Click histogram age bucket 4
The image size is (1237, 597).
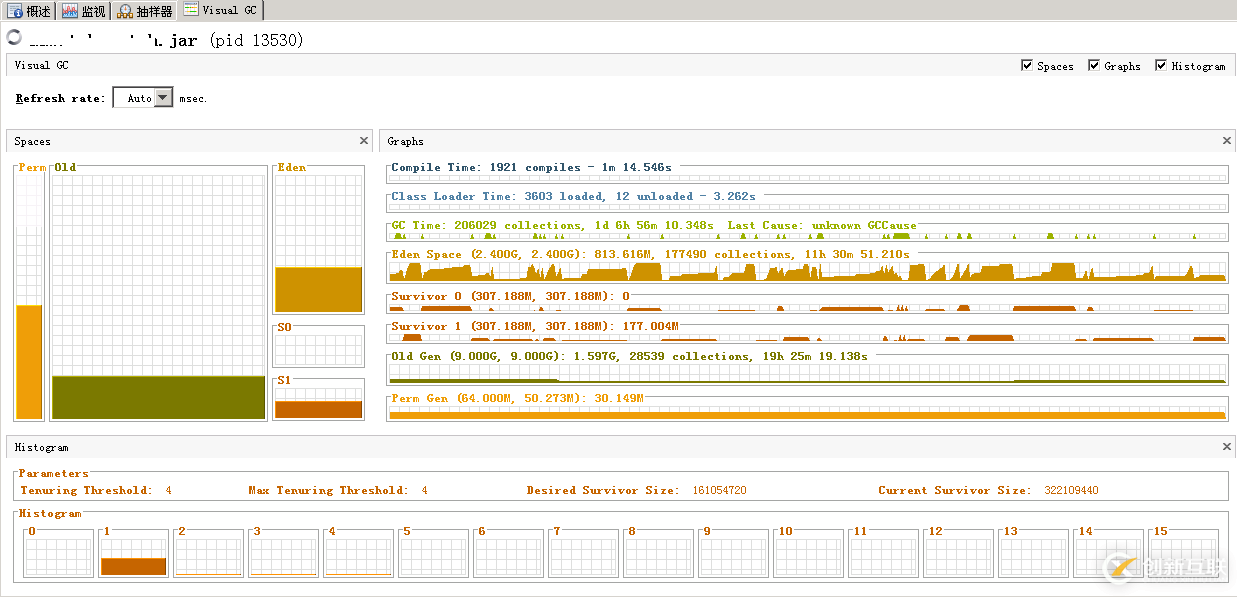tap(358, 553)
